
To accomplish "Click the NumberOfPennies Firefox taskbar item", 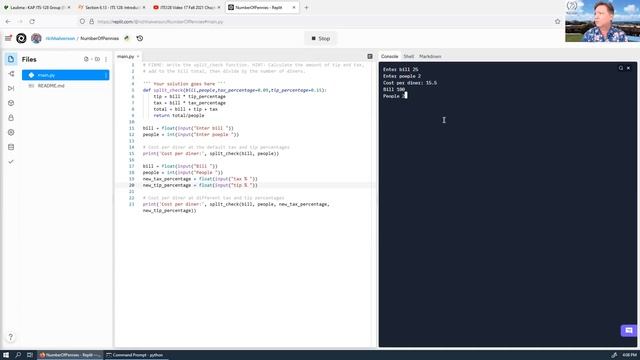I will click(70, 355).
